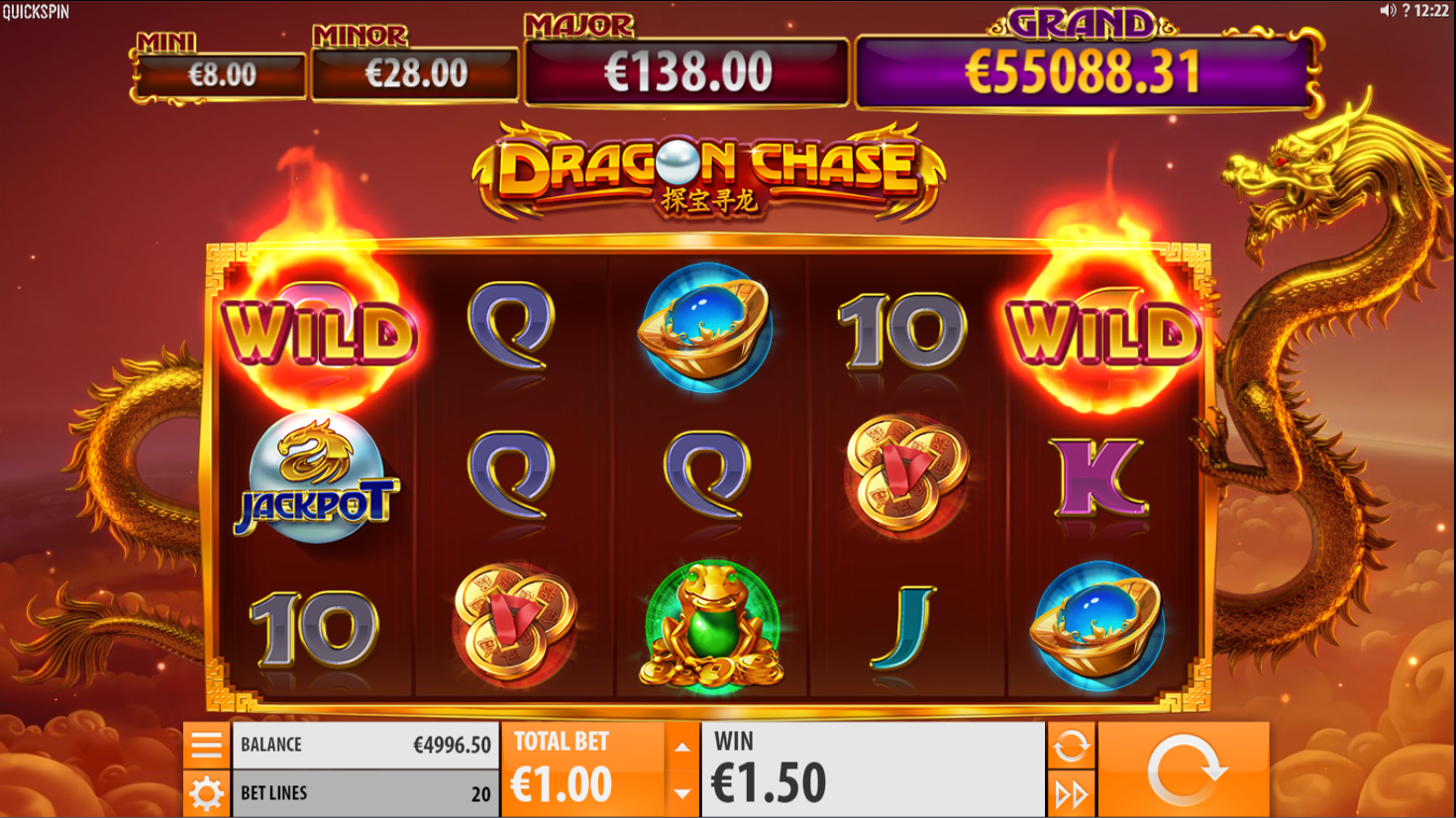Click the green frog symbol on reel three
This screenshot has height=818, width=1456.
711,624
